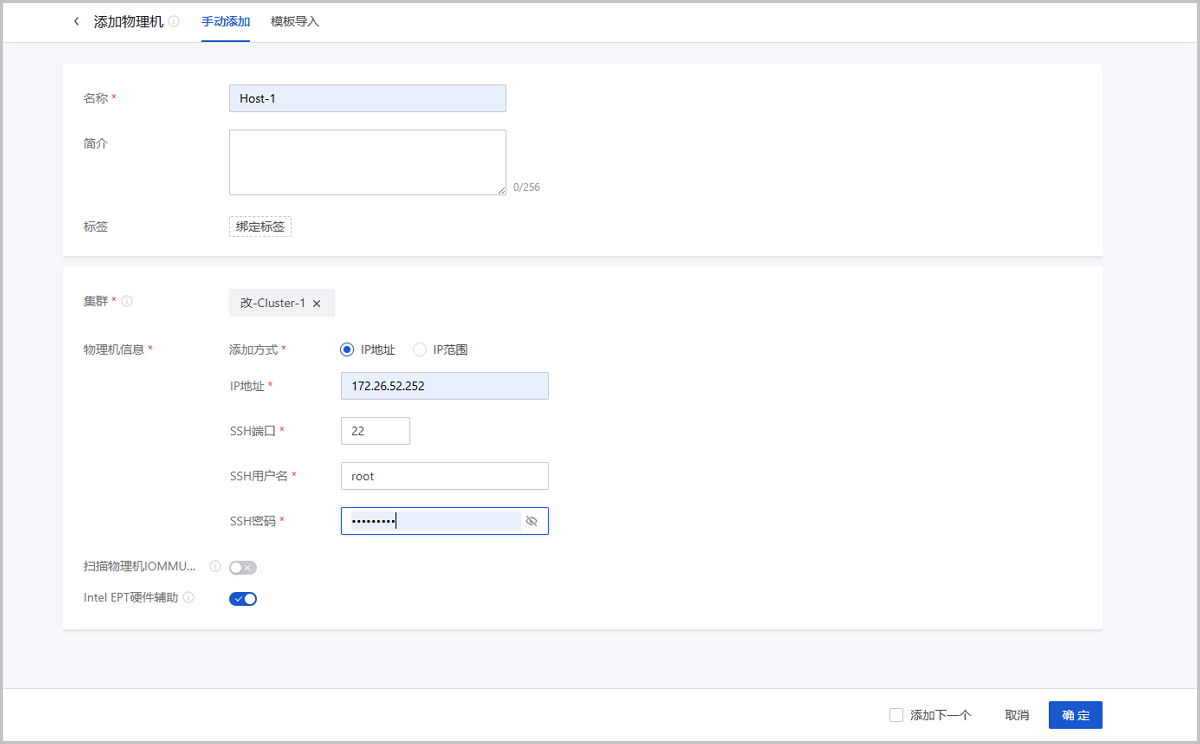The image size is (1200, 744).
Task: Open info icon next to 添加物理机 title
Action: tap(174, 22)
